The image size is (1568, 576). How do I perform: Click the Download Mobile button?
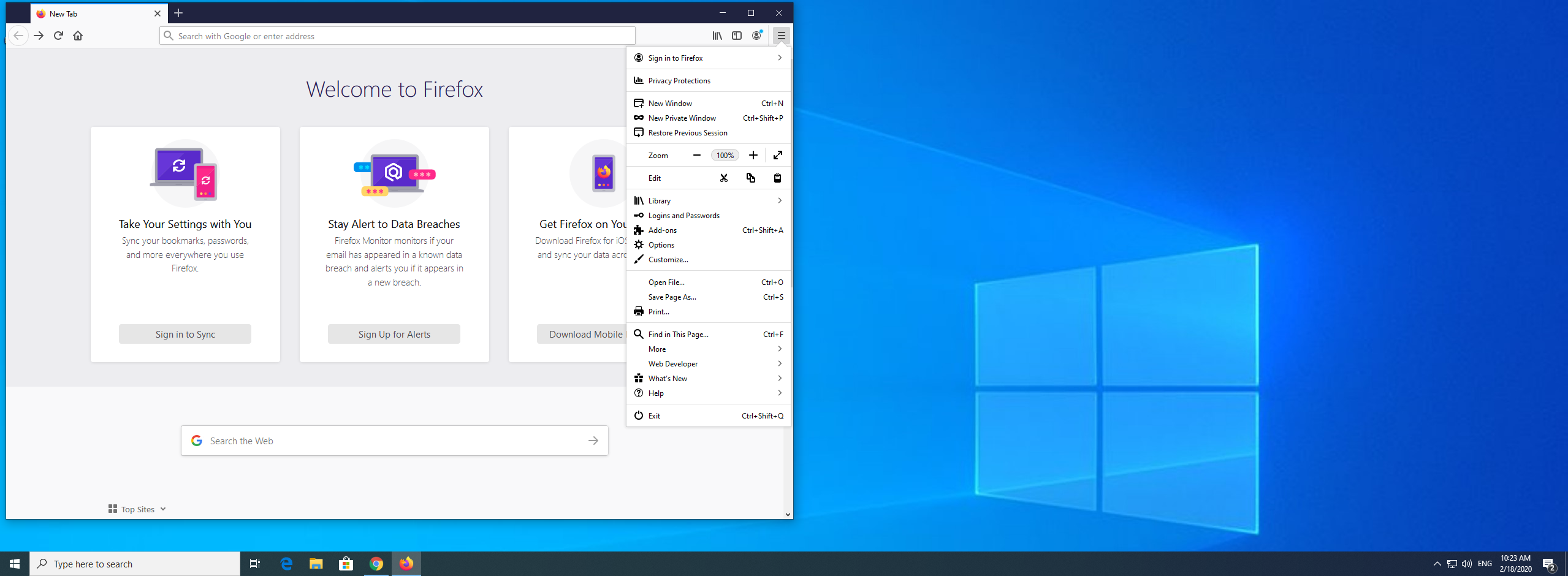[x=582, y=334]
